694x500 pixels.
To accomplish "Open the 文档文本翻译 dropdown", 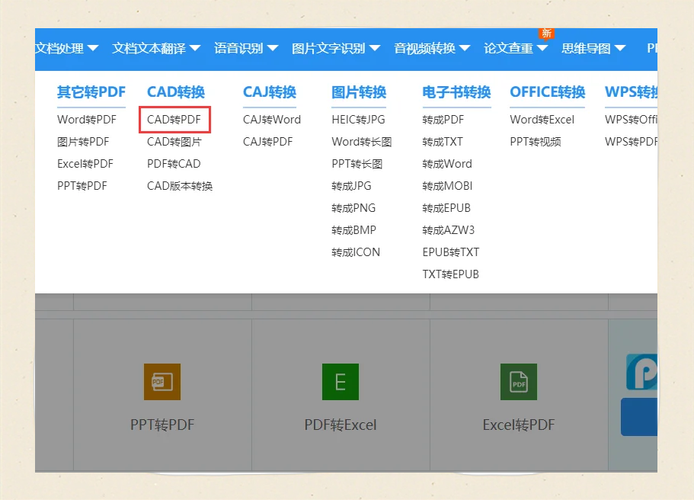I will tap(156, 47).
